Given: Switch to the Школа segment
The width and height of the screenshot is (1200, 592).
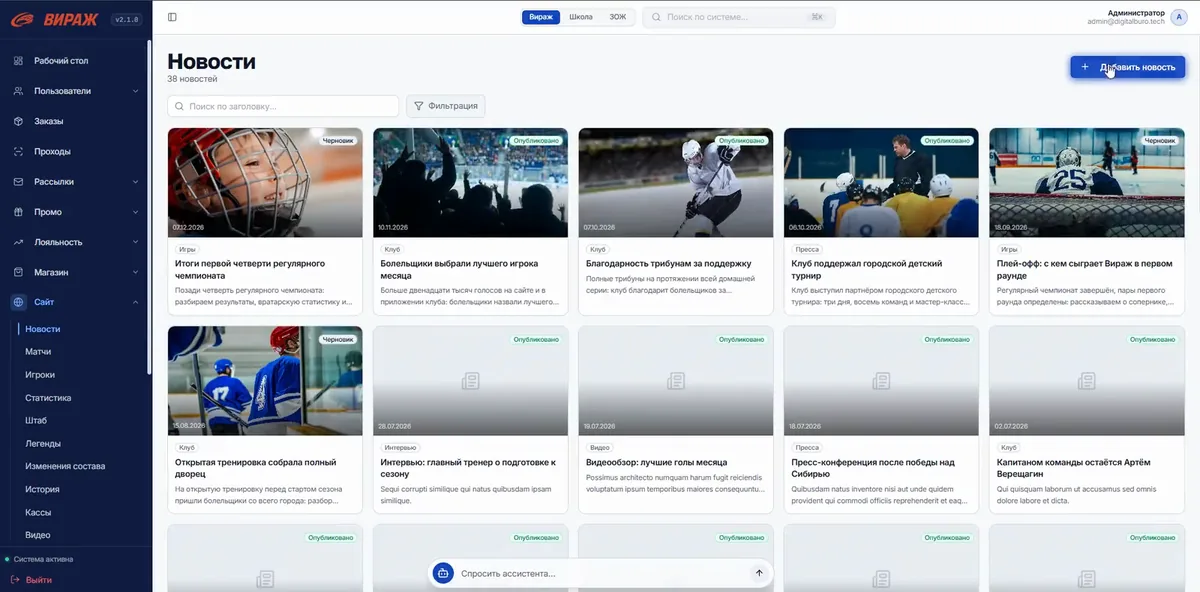Looking at the screenshot, I should [581, 17].
